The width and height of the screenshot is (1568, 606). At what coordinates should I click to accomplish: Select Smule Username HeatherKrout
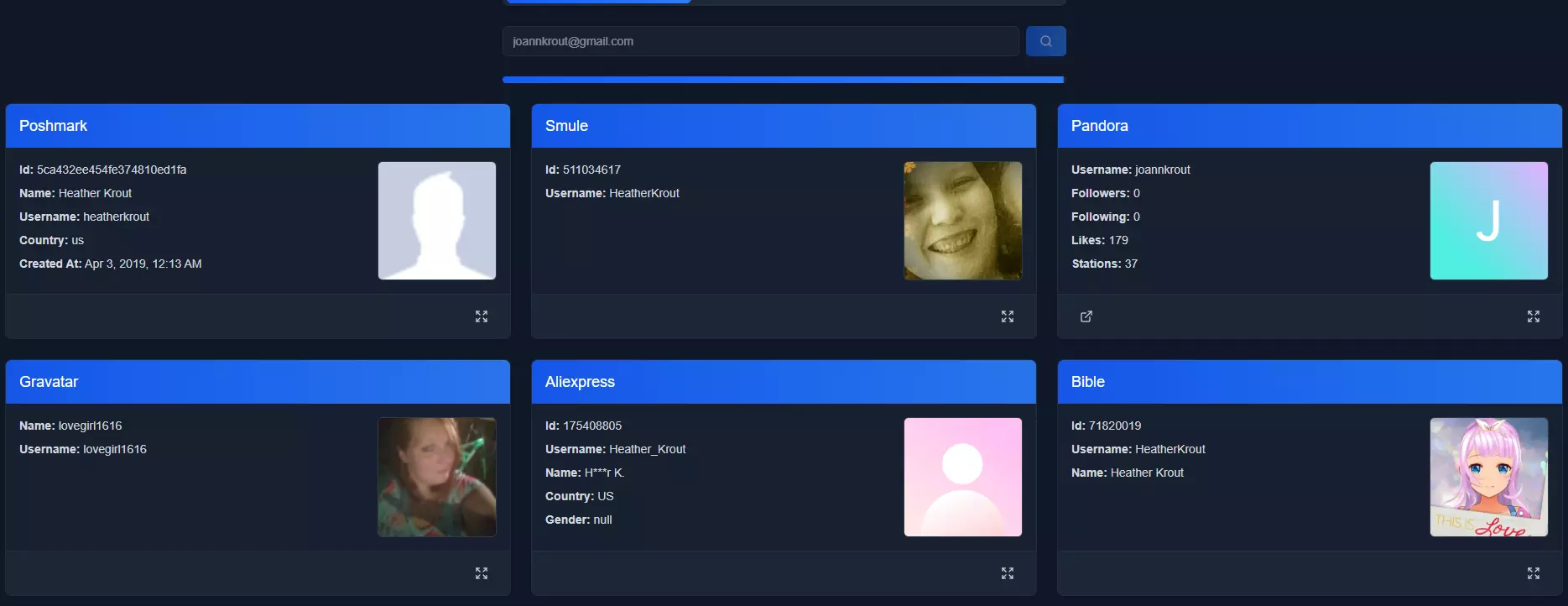point(612,193)
